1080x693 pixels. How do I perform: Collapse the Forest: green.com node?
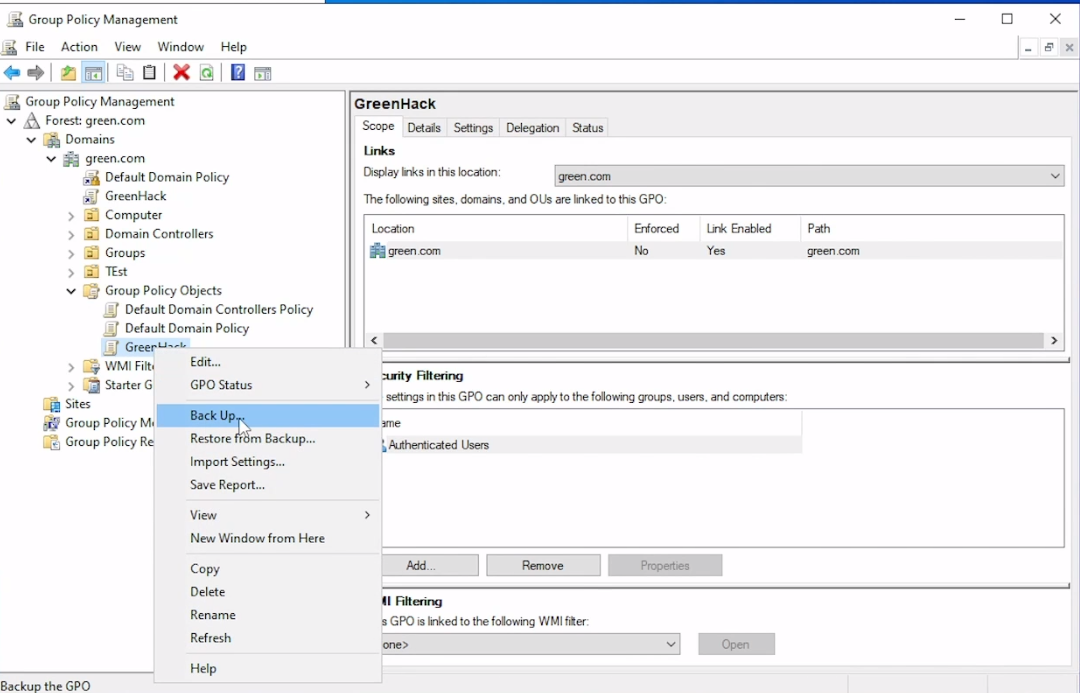coord(11,121)
